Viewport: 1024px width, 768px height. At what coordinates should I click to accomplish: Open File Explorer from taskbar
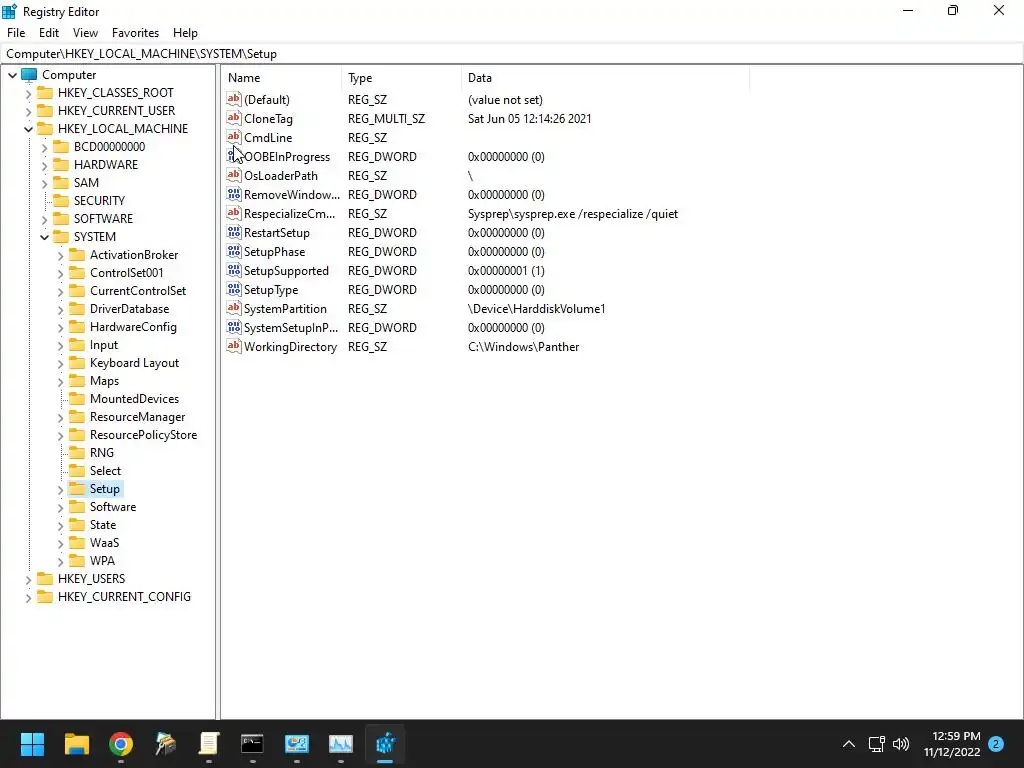(x=76, y=744)
